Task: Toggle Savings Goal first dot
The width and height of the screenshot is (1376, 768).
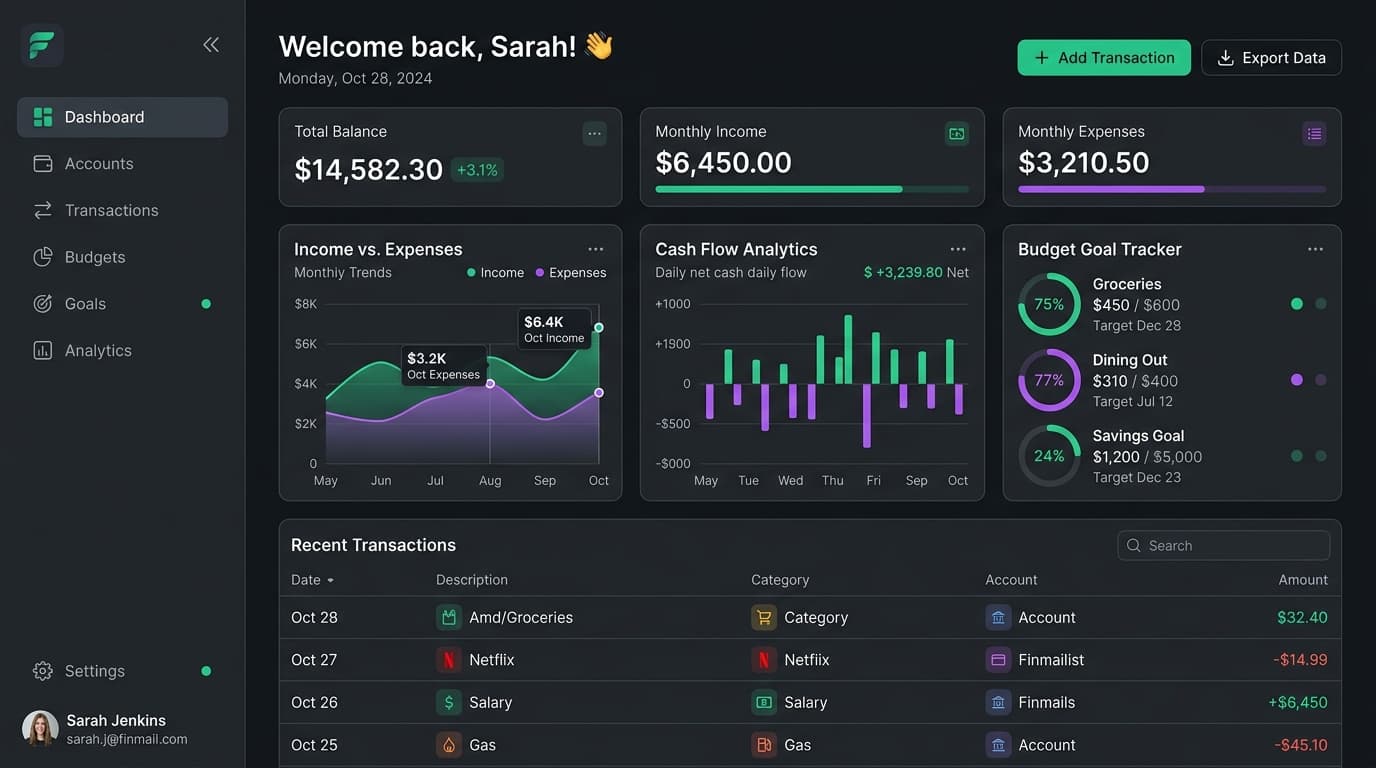Action: [1297, 456]
